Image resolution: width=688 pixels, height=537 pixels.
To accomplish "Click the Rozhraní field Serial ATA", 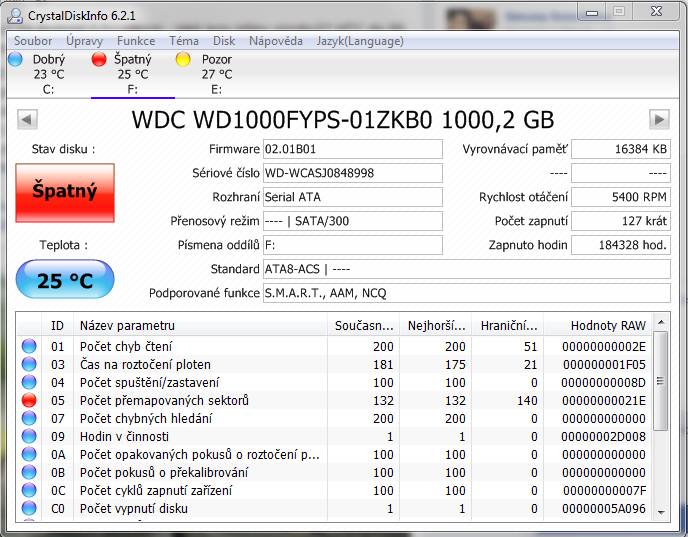I will click(x=353, y=197).
